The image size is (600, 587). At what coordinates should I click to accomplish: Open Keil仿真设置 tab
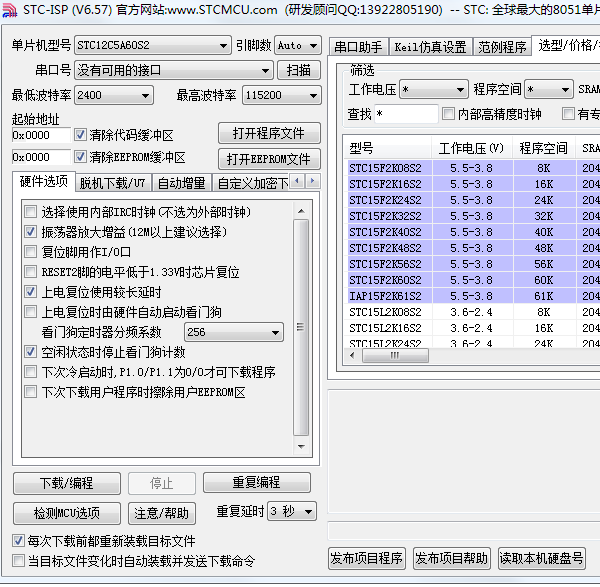[430, 47]
